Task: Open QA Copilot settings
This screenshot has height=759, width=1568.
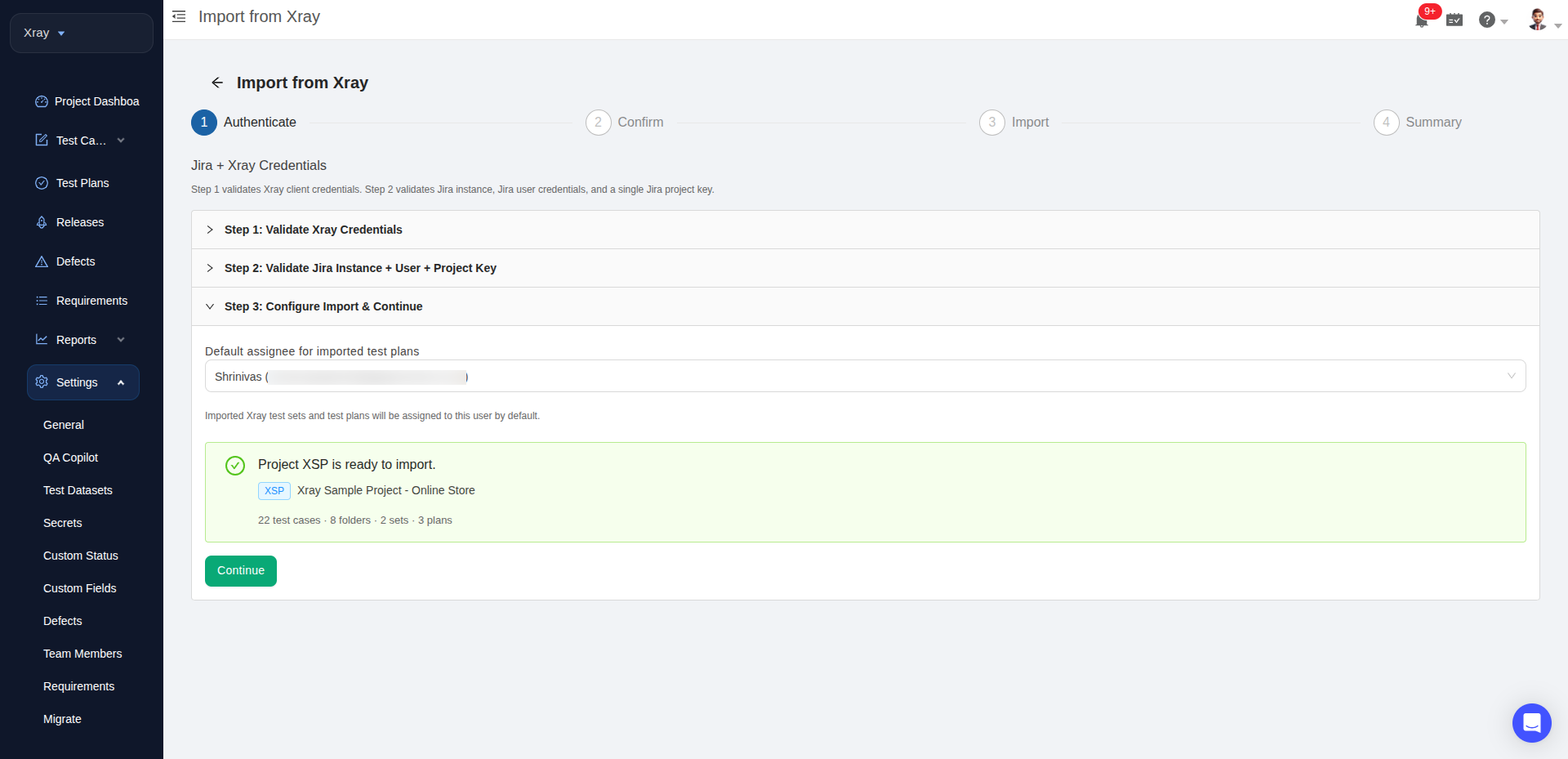Action: 70,458
